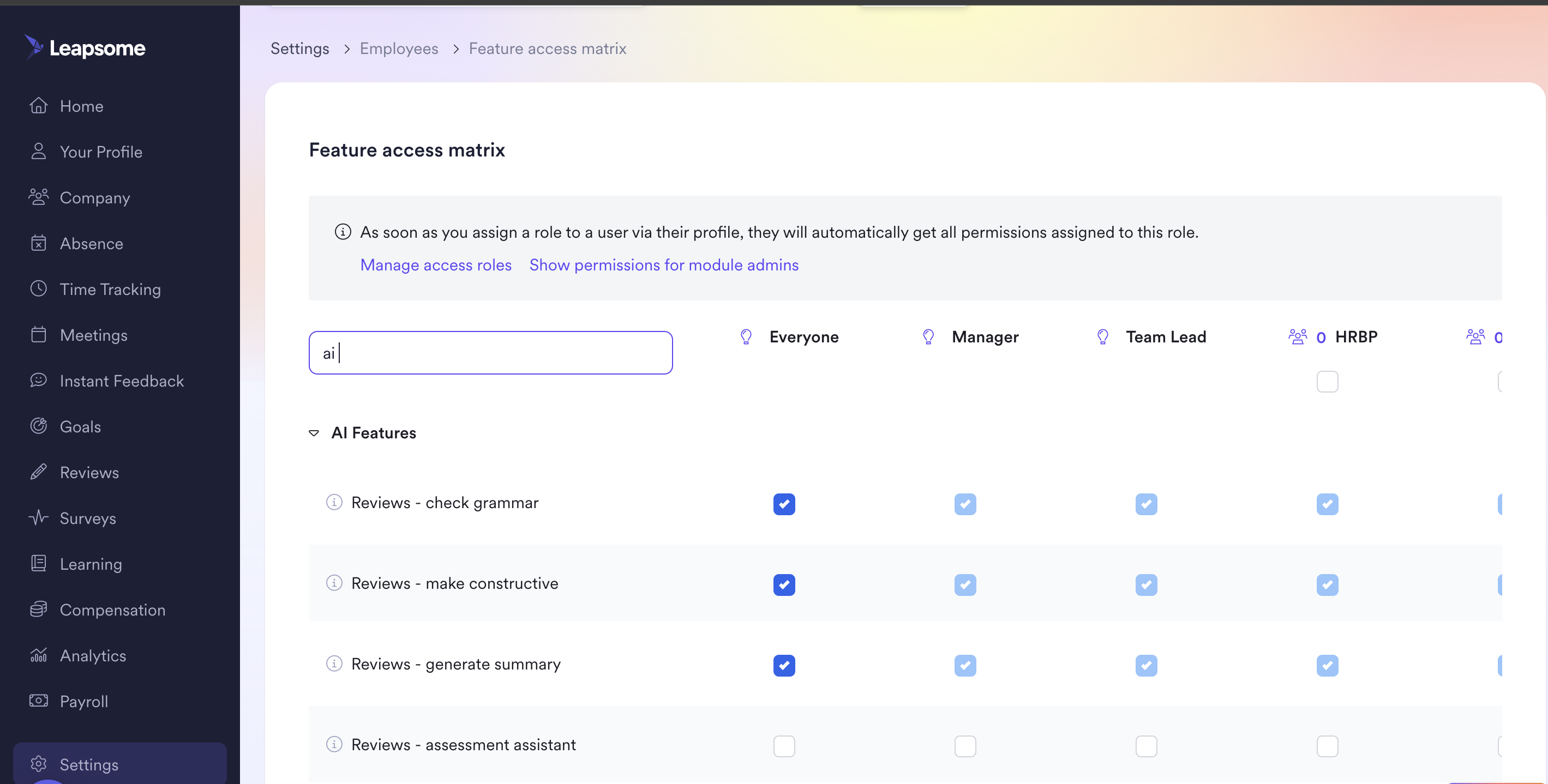Image resolution: width=1548 pixels, height=784 pixels.
Task: Click the lightbulb icon next to Everyone
Action: click(x=746, y=337)
